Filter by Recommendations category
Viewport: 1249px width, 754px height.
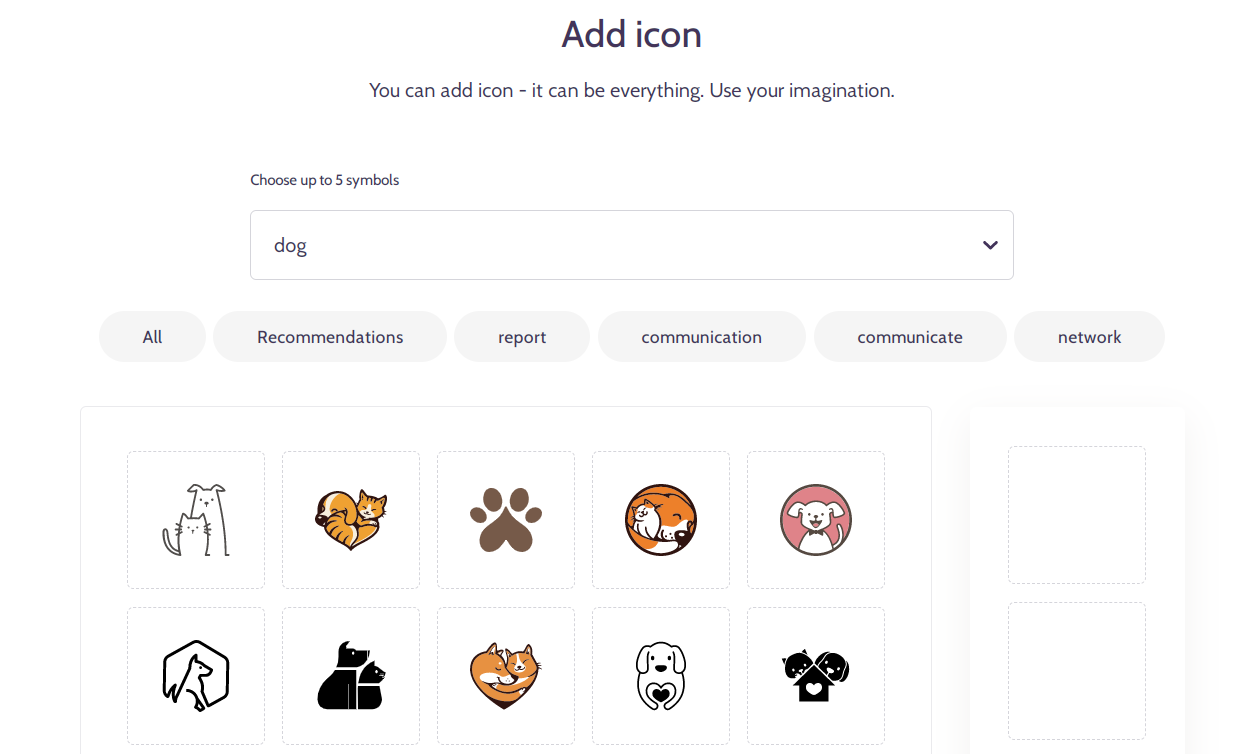(330, 337)
